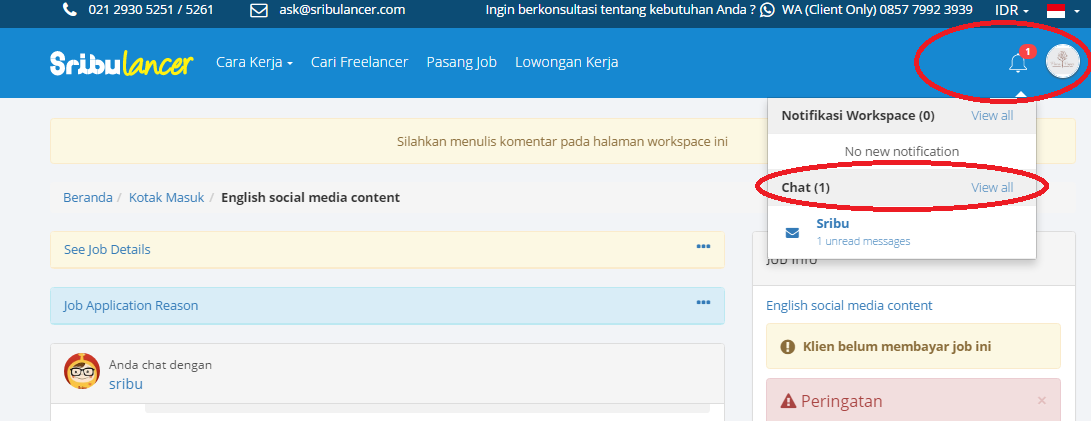Click the breadcrumb title English social media content
Image resolution: width=1091 pixels, height=421 pixels.
[x=310, y=198]
